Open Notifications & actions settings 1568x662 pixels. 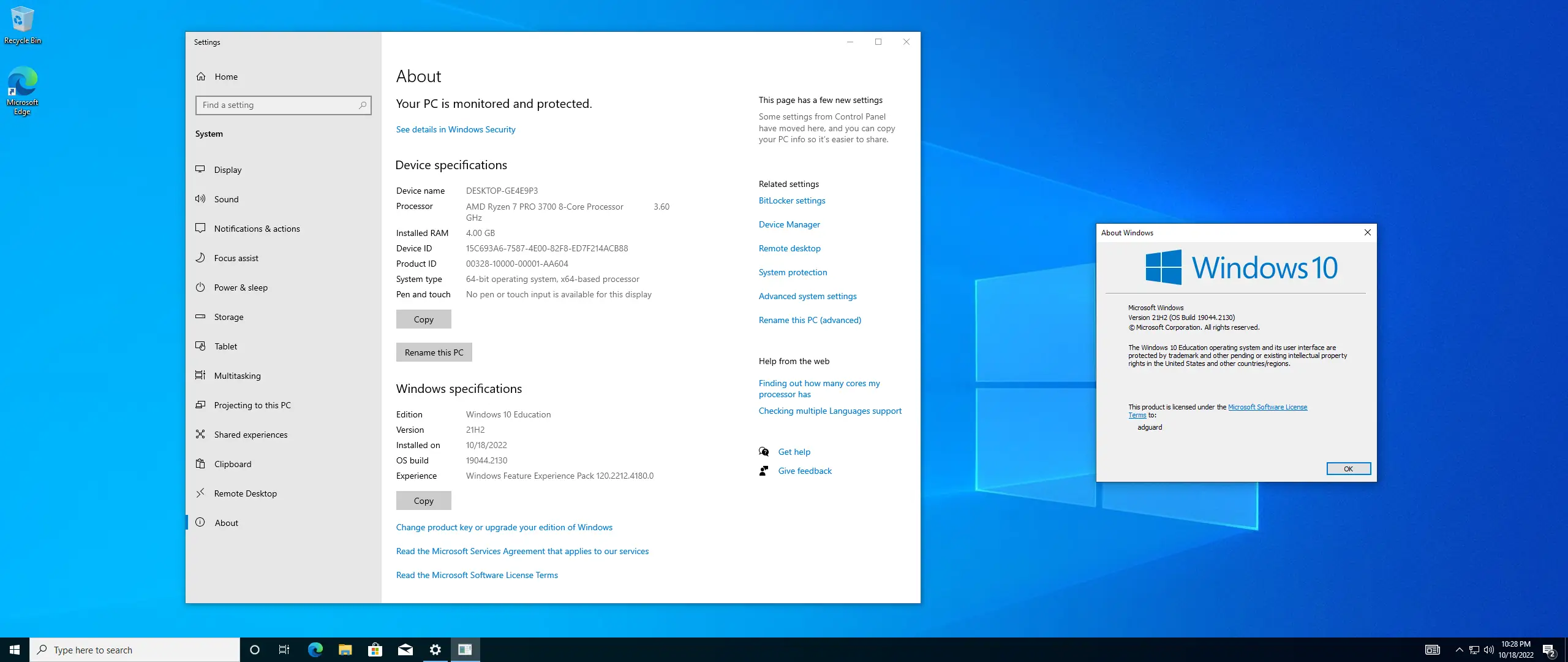point(256,228)
